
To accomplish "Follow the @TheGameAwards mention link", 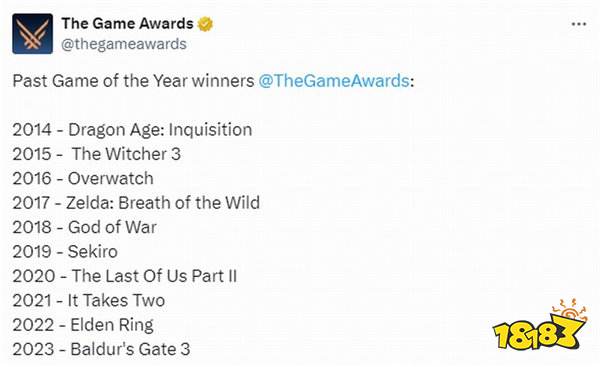I will pos(334,81).
